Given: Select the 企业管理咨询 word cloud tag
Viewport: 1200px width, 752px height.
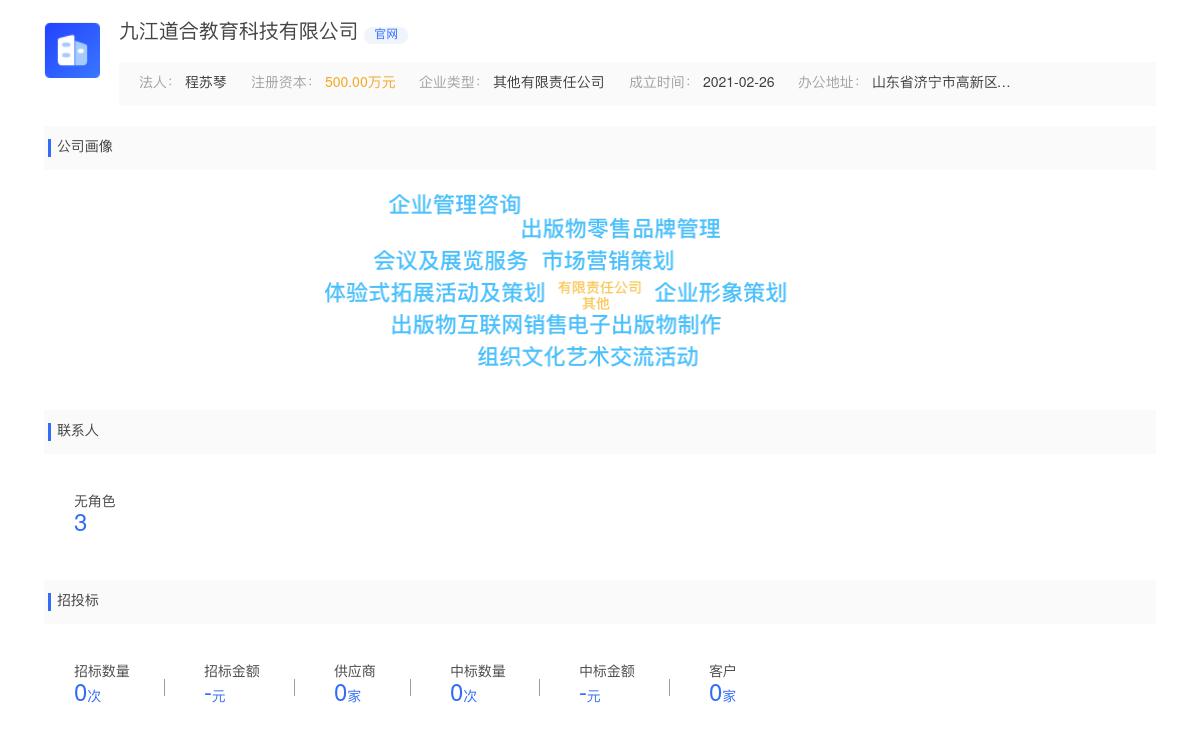Looking at the screenshot, I should [x=454, y=205].
